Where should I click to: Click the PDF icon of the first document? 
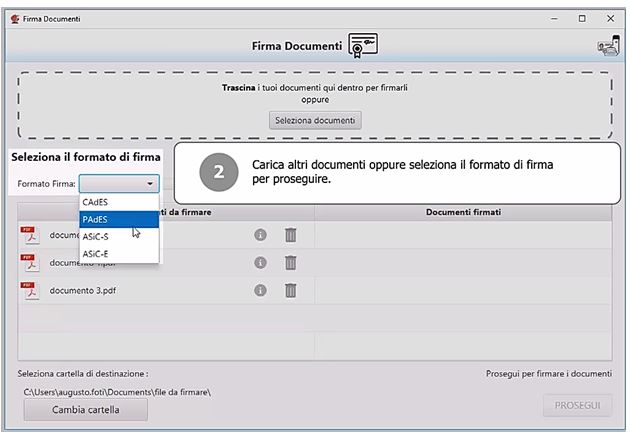(31, 235)
